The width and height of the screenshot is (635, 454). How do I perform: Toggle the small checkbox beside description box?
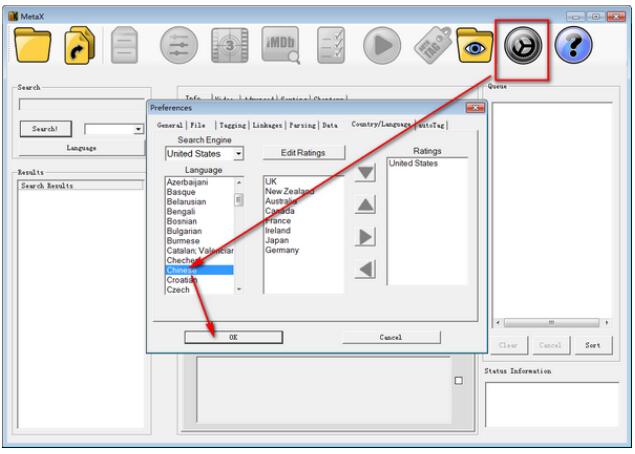click(458, 381)
